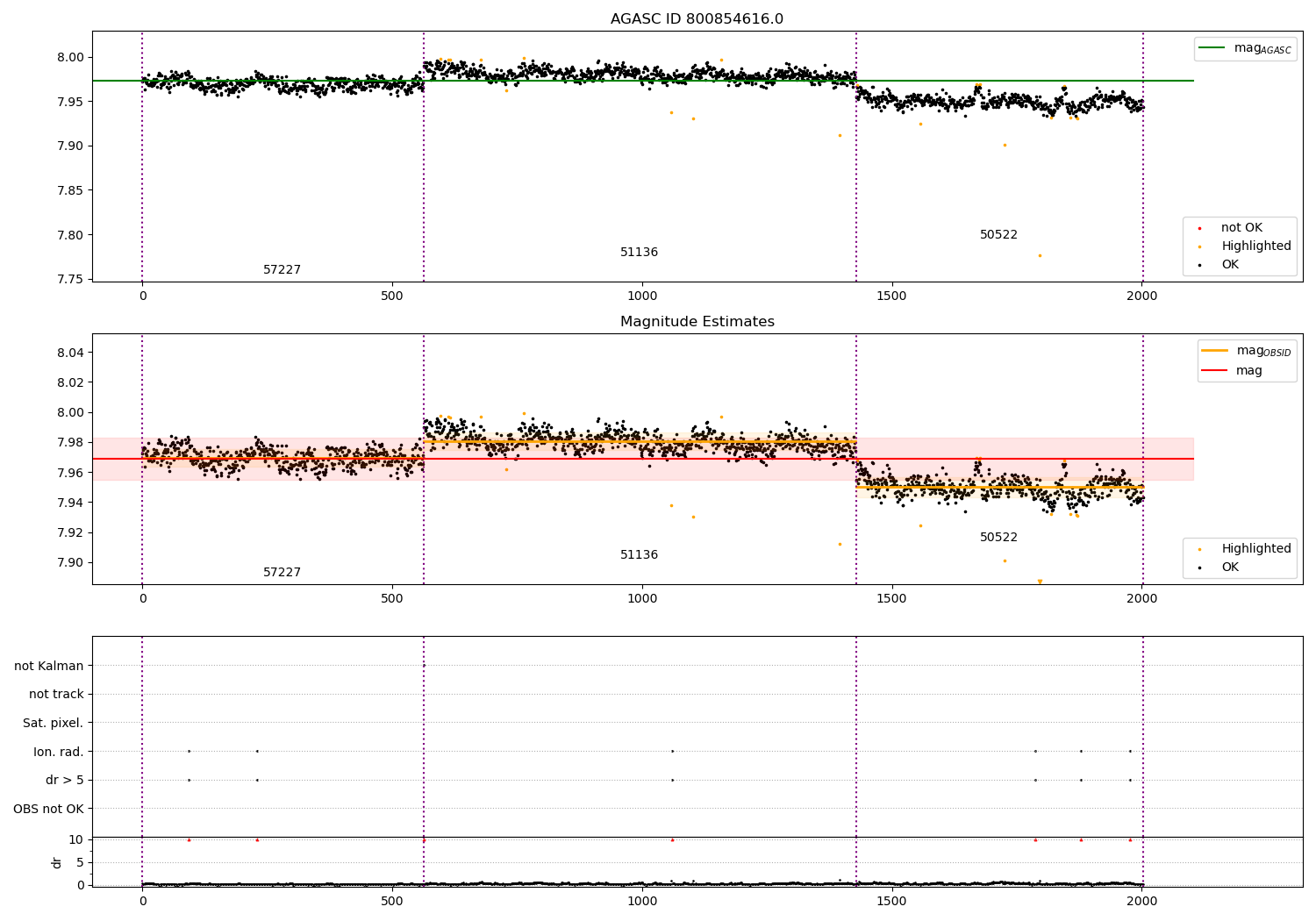Click the 'not Kalman' dot near x=560

pos(424,666)
